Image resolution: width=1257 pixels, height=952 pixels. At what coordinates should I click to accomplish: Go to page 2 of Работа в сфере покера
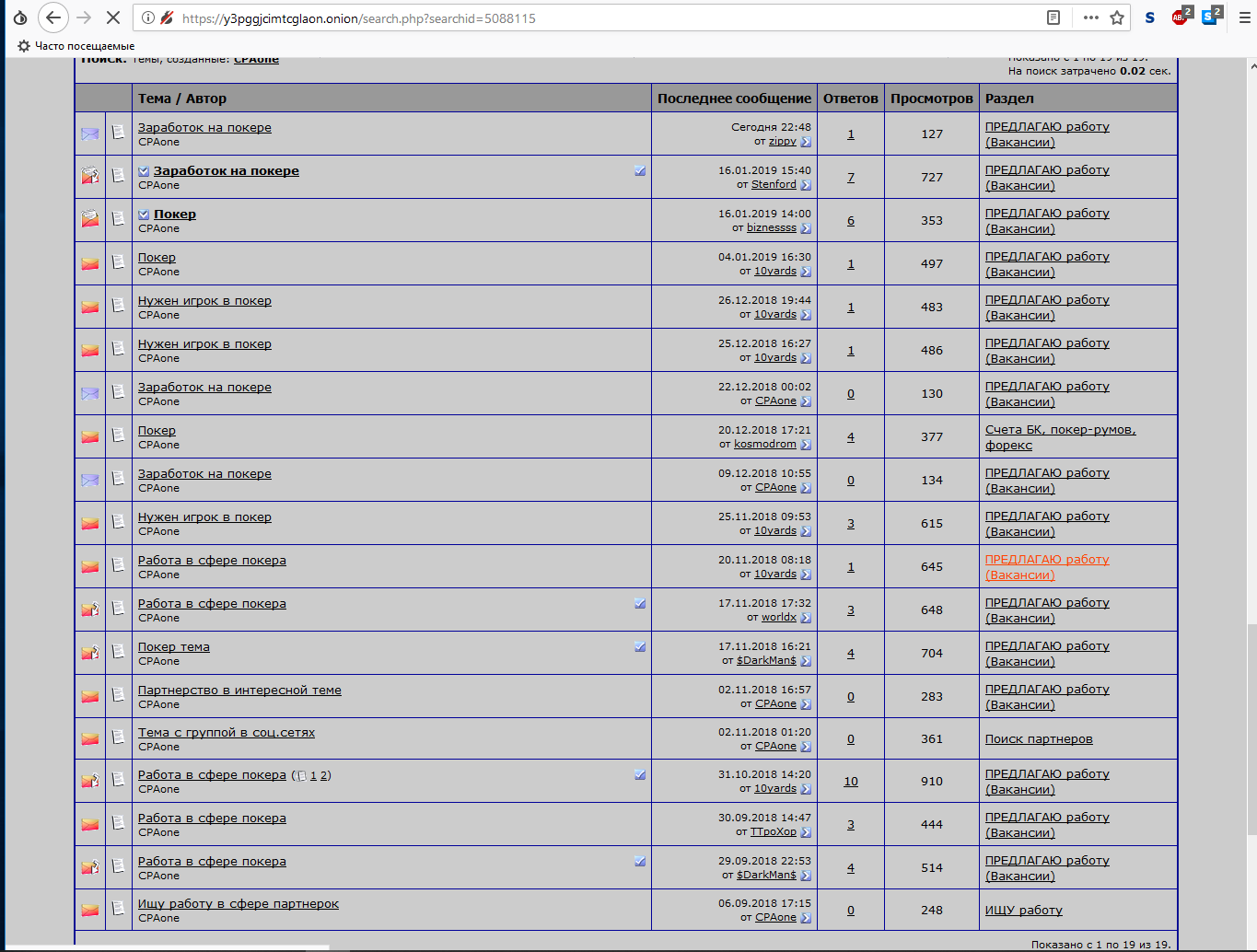pyautogui.click(x=323, y=775)
